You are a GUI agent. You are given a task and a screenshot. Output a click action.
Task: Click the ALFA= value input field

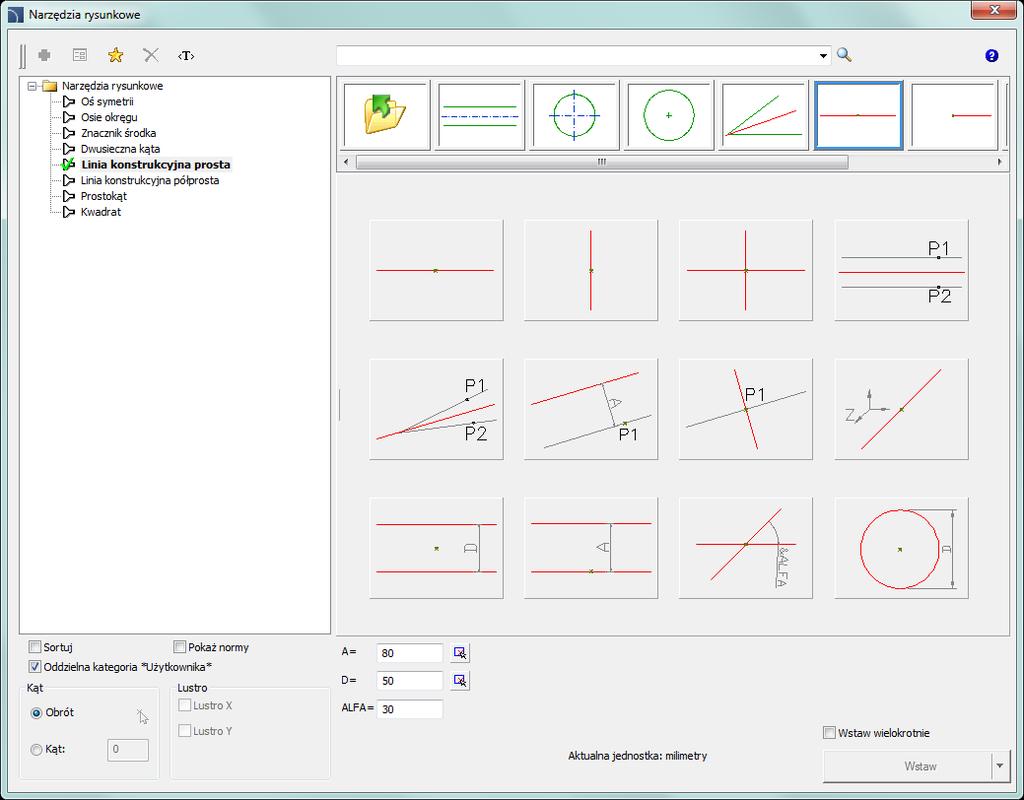(x=409, y=709)
